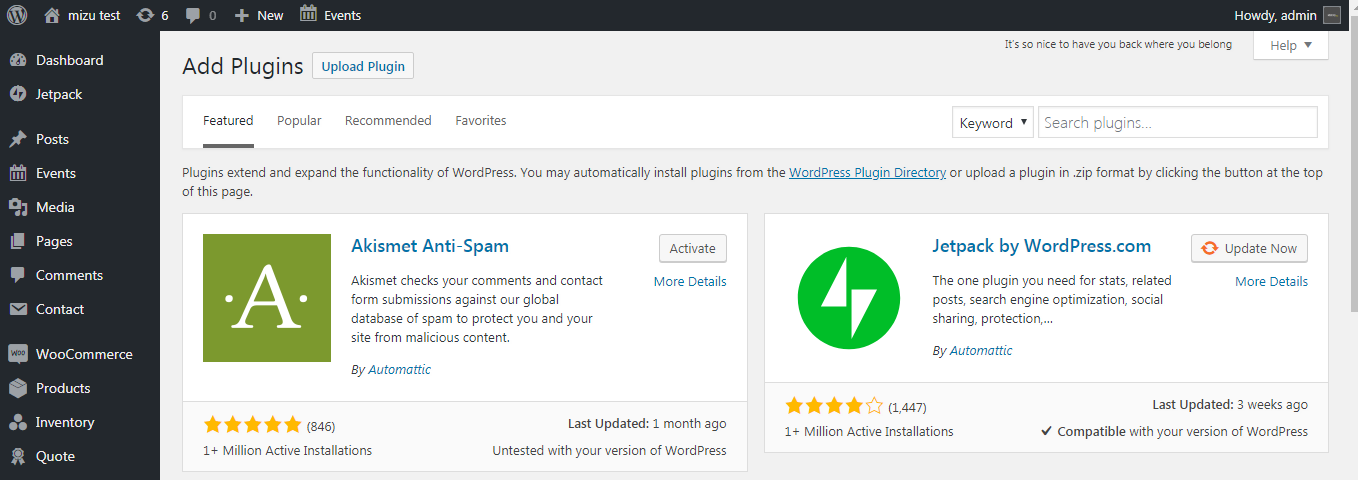Expand the Help panel dropdown
Screen dimensions: 1358x480
tap(1290, 45)
